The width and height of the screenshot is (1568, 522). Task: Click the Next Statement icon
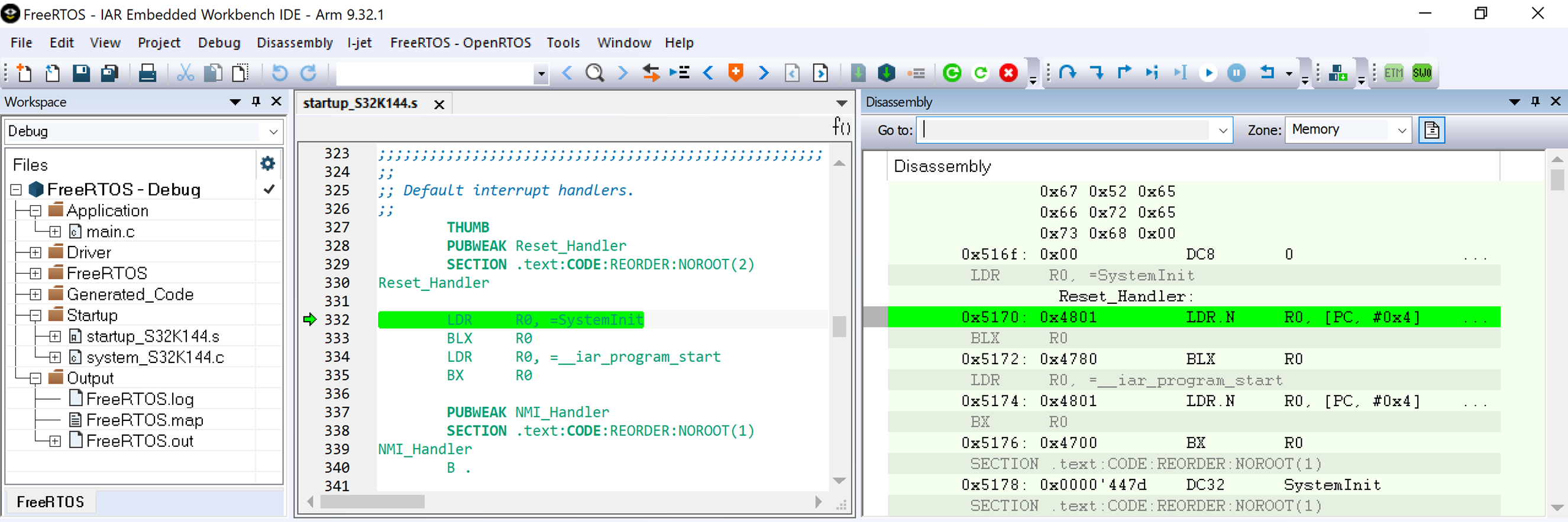(x=1152, y=73)
